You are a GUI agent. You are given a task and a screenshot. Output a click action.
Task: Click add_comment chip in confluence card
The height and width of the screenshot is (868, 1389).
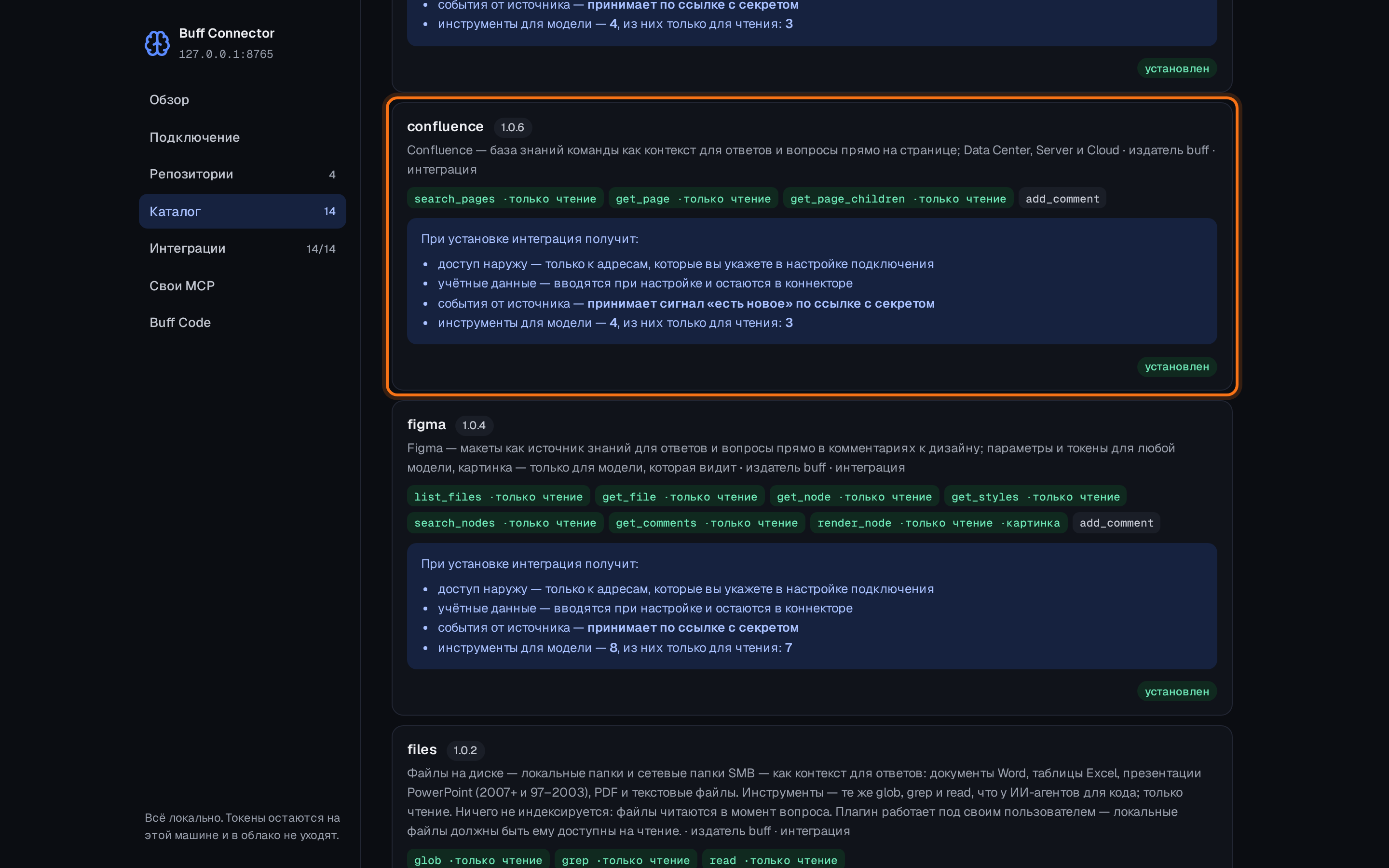click(x=1062, y=199)
